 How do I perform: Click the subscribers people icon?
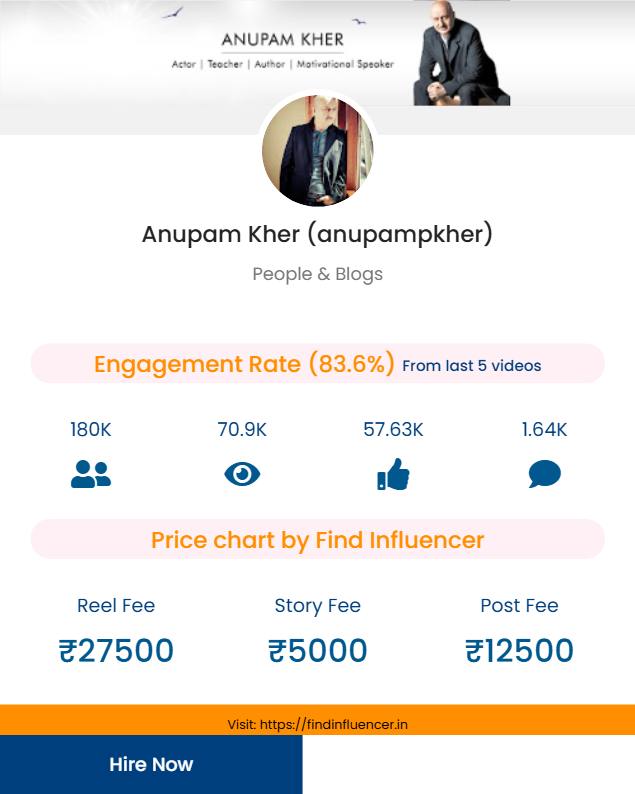click(91, 474)
